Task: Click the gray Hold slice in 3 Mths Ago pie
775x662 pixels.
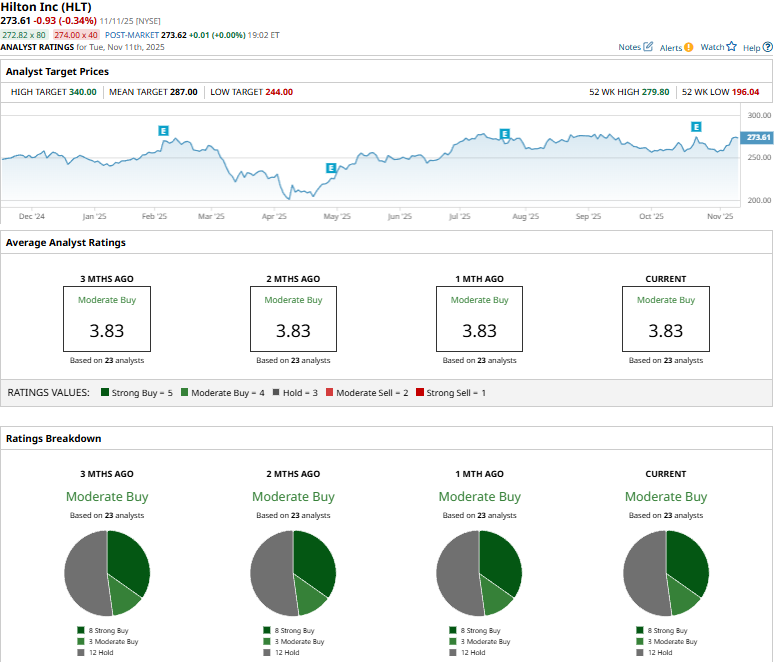Action: [x=83, y=575]
